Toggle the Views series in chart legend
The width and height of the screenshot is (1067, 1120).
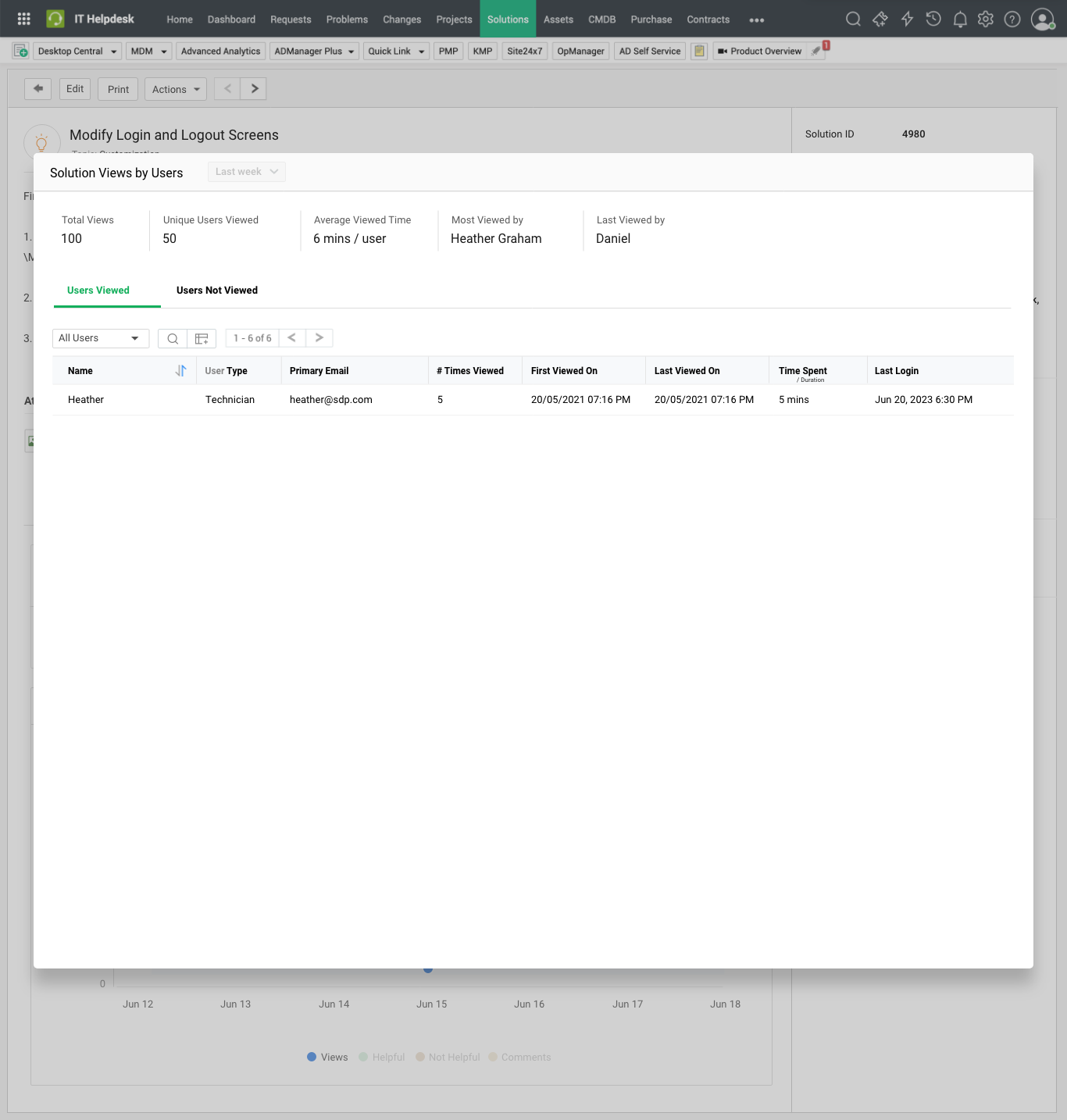point(327,1057)
